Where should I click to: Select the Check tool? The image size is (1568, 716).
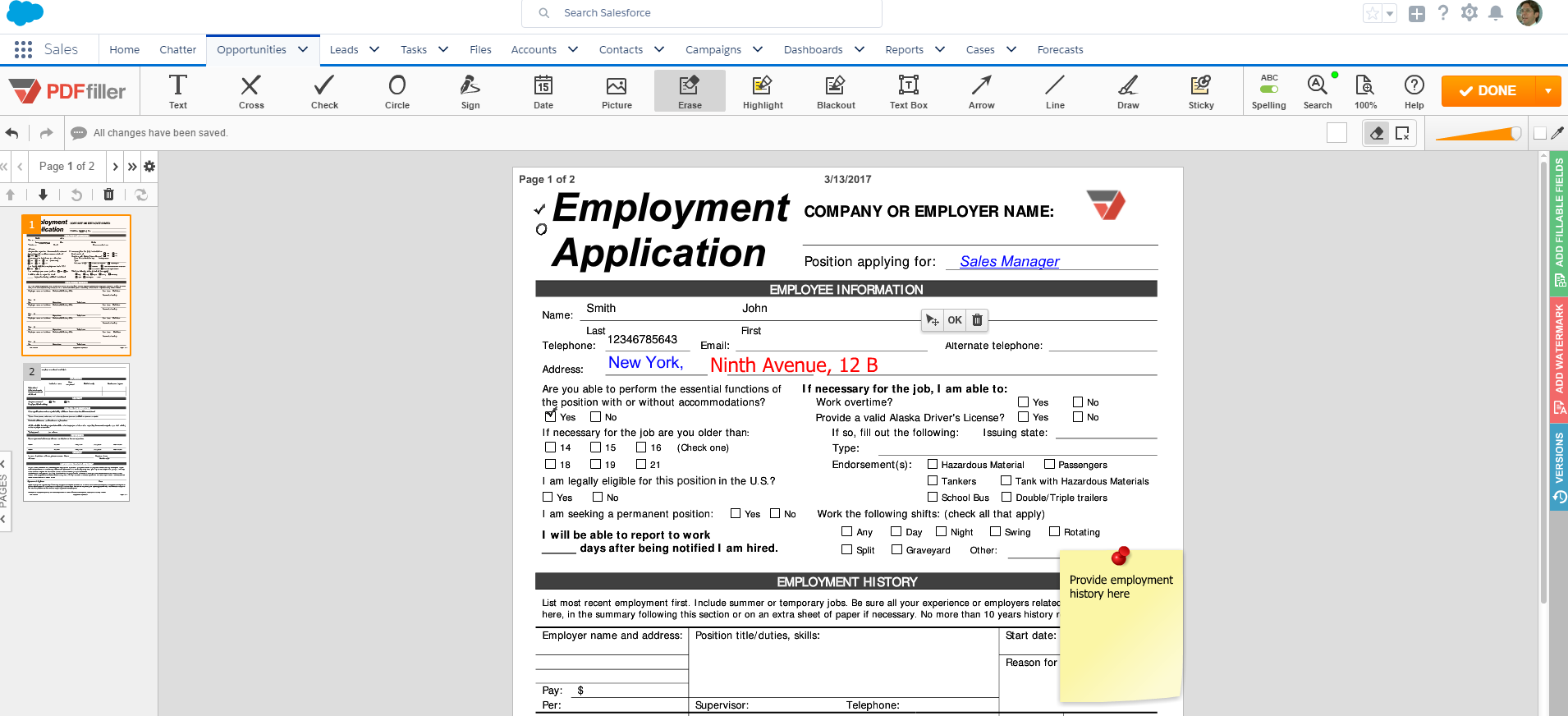point(324,90)
